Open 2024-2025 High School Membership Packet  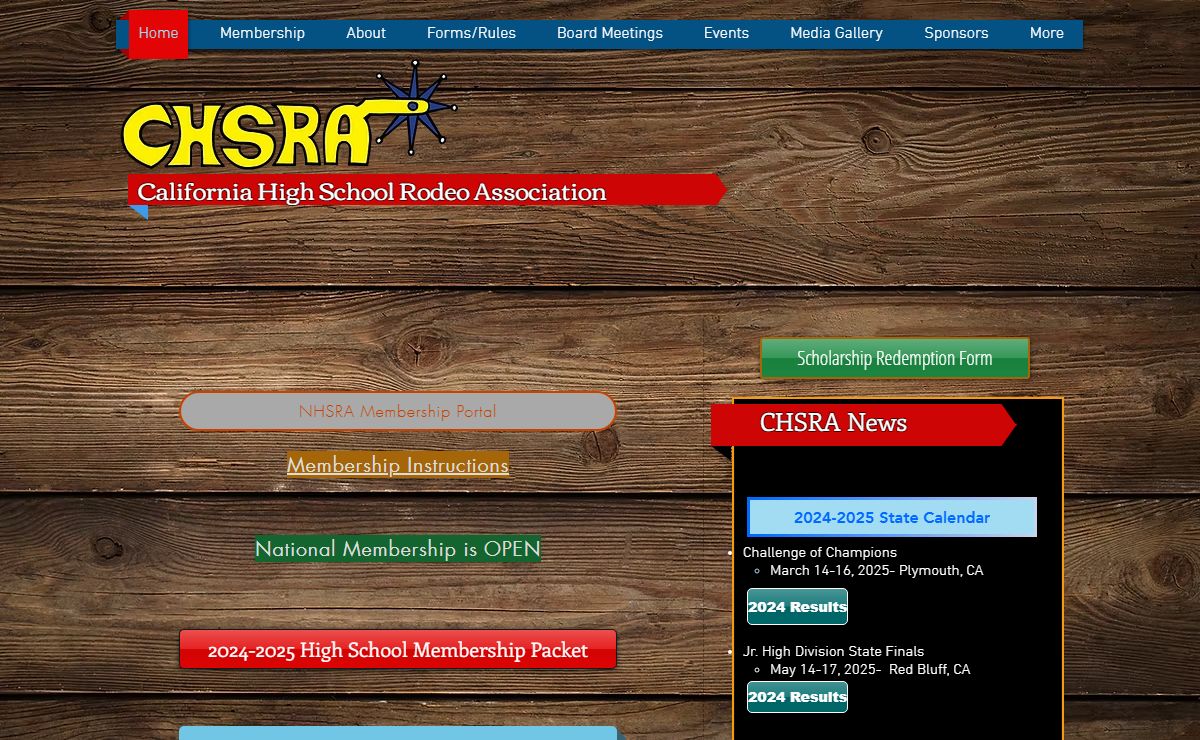tap(398, 650)
